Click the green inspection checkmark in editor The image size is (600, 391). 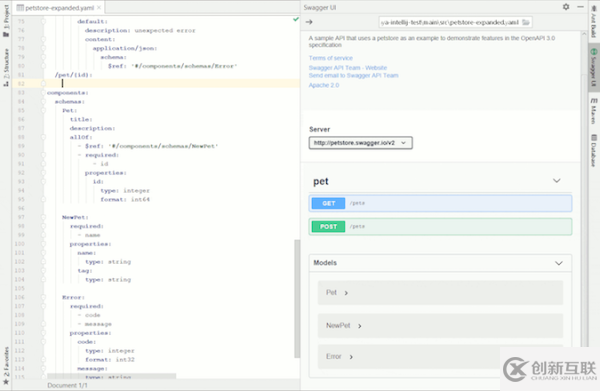296,19
